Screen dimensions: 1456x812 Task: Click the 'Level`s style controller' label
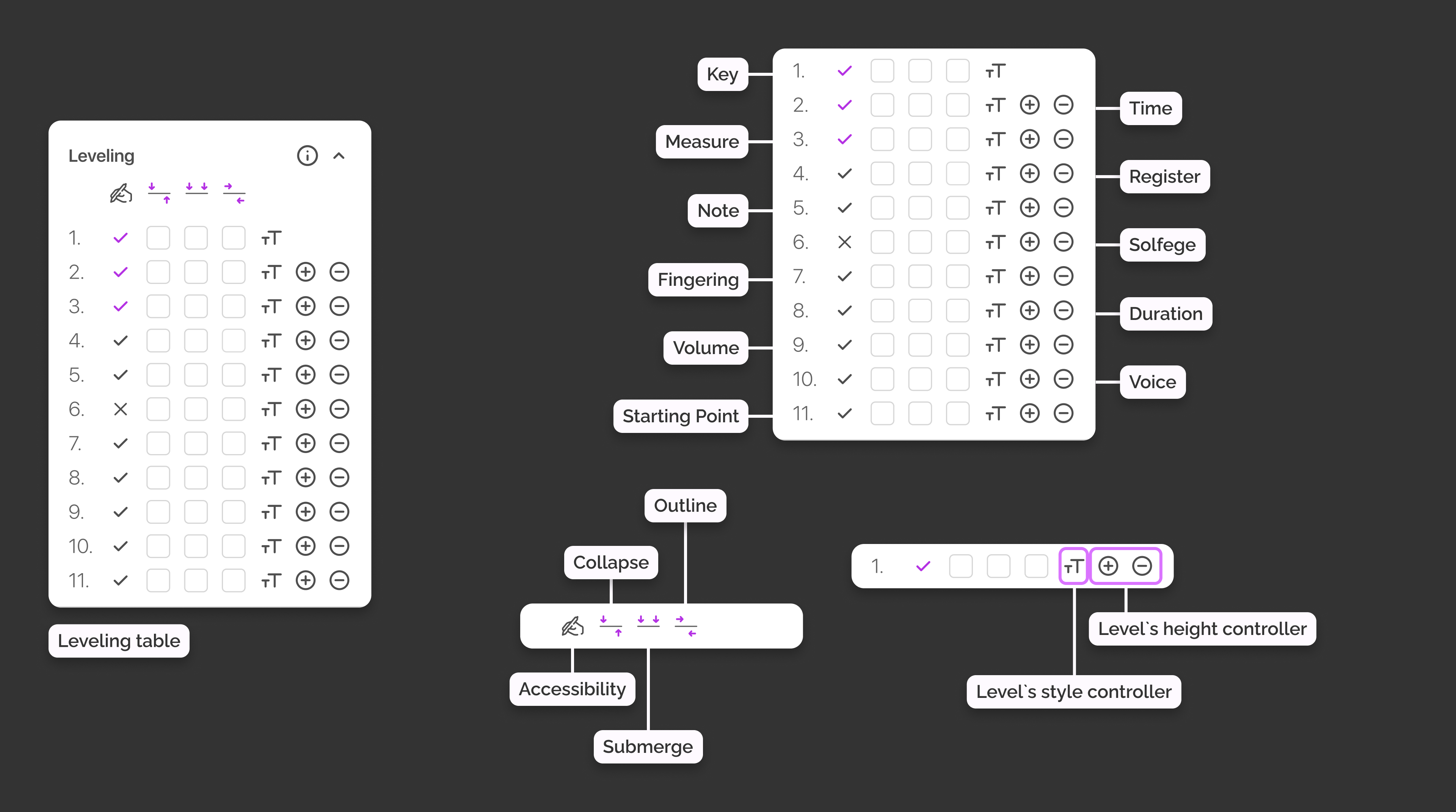pyautogui.click(x=1074, y=692)
